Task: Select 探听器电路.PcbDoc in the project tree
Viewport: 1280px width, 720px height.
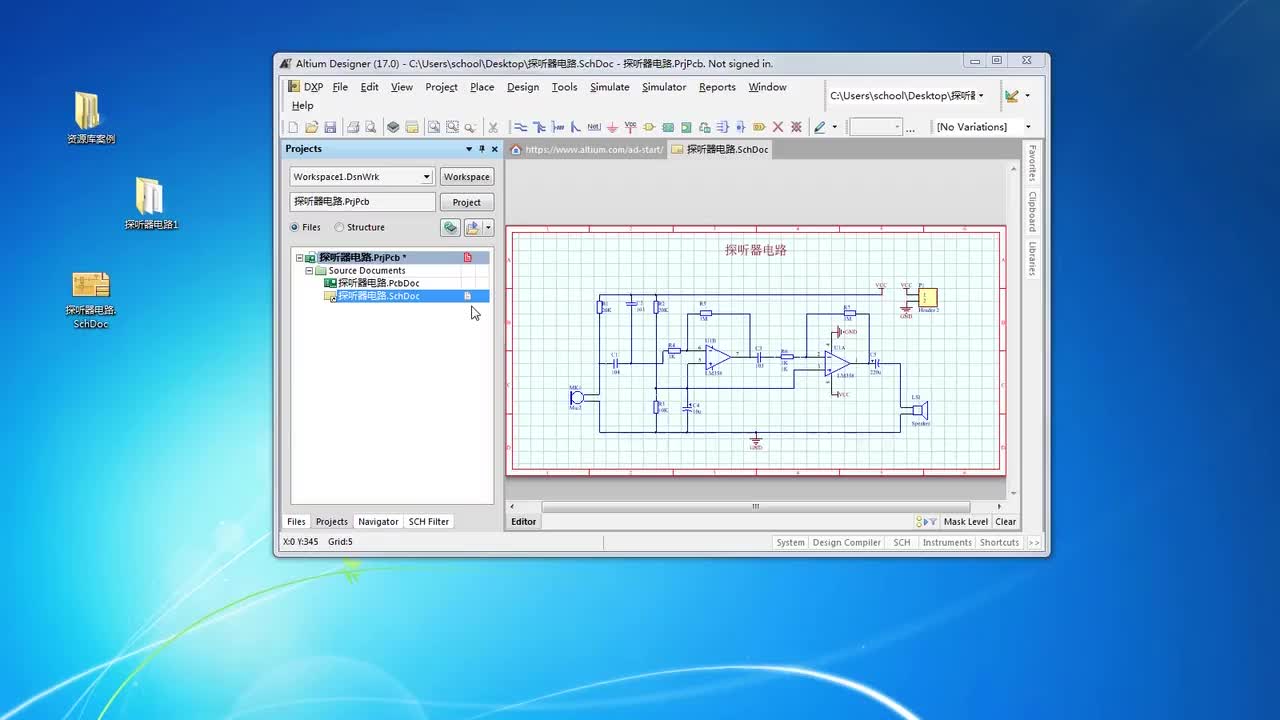Action: (x=378, y=283)
